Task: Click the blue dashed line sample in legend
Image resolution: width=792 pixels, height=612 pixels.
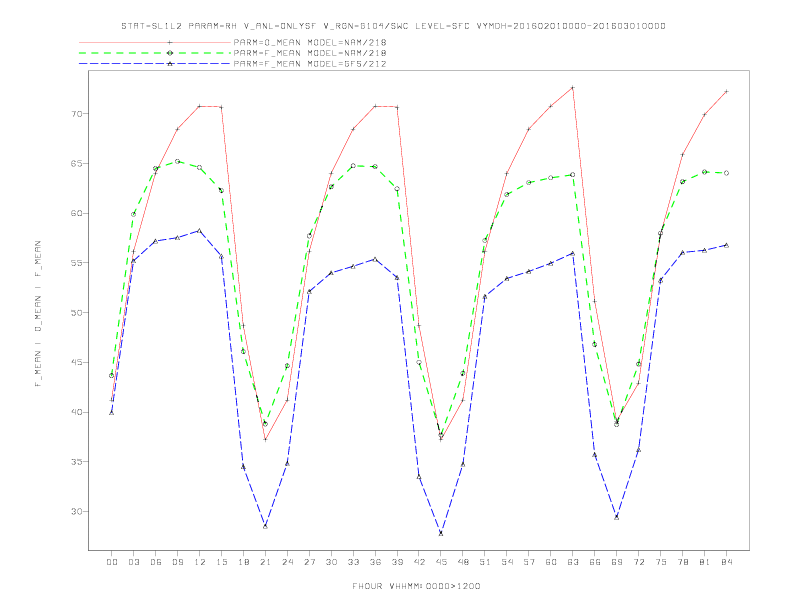Action: (155, 64)
